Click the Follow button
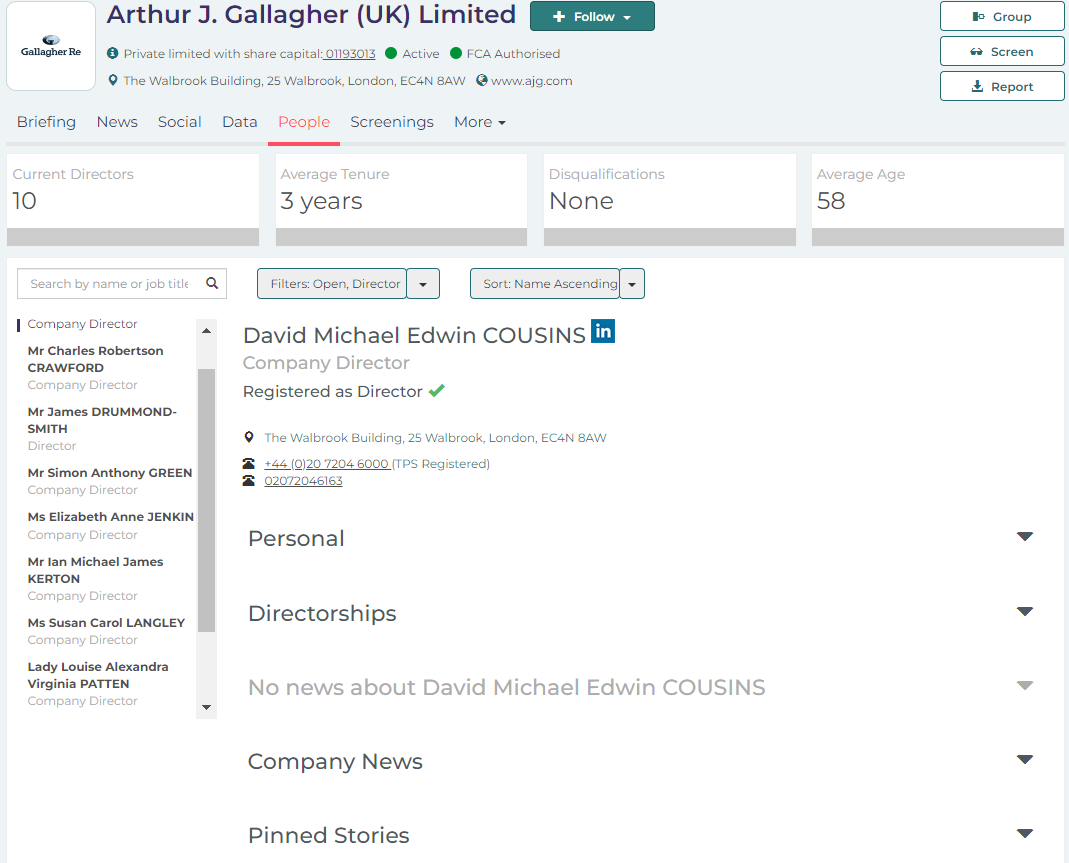 pos(592,16)
